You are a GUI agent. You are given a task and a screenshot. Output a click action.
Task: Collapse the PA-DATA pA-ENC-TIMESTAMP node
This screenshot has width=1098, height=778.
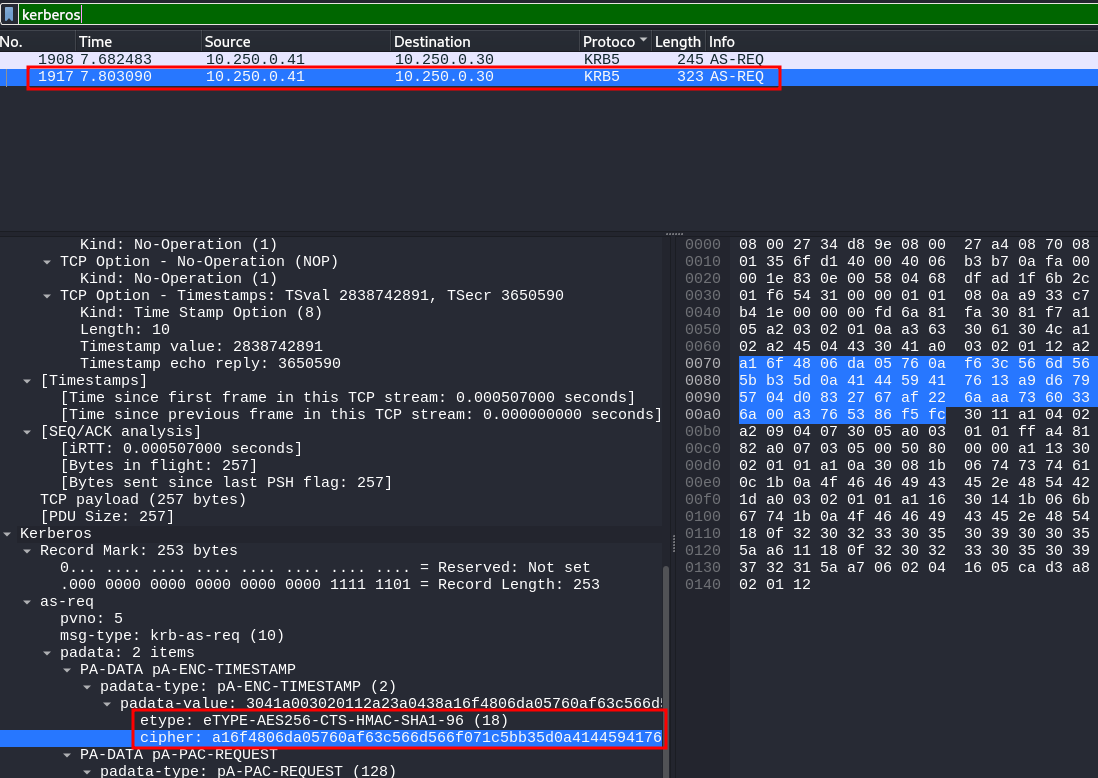coord(68,669)
